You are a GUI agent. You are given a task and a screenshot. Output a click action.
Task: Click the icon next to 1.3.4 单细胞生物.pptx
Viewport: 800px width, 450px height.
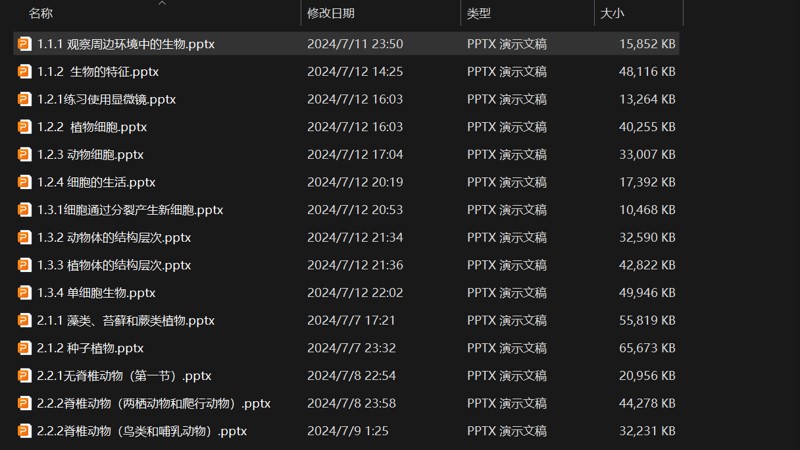(24, 293)
